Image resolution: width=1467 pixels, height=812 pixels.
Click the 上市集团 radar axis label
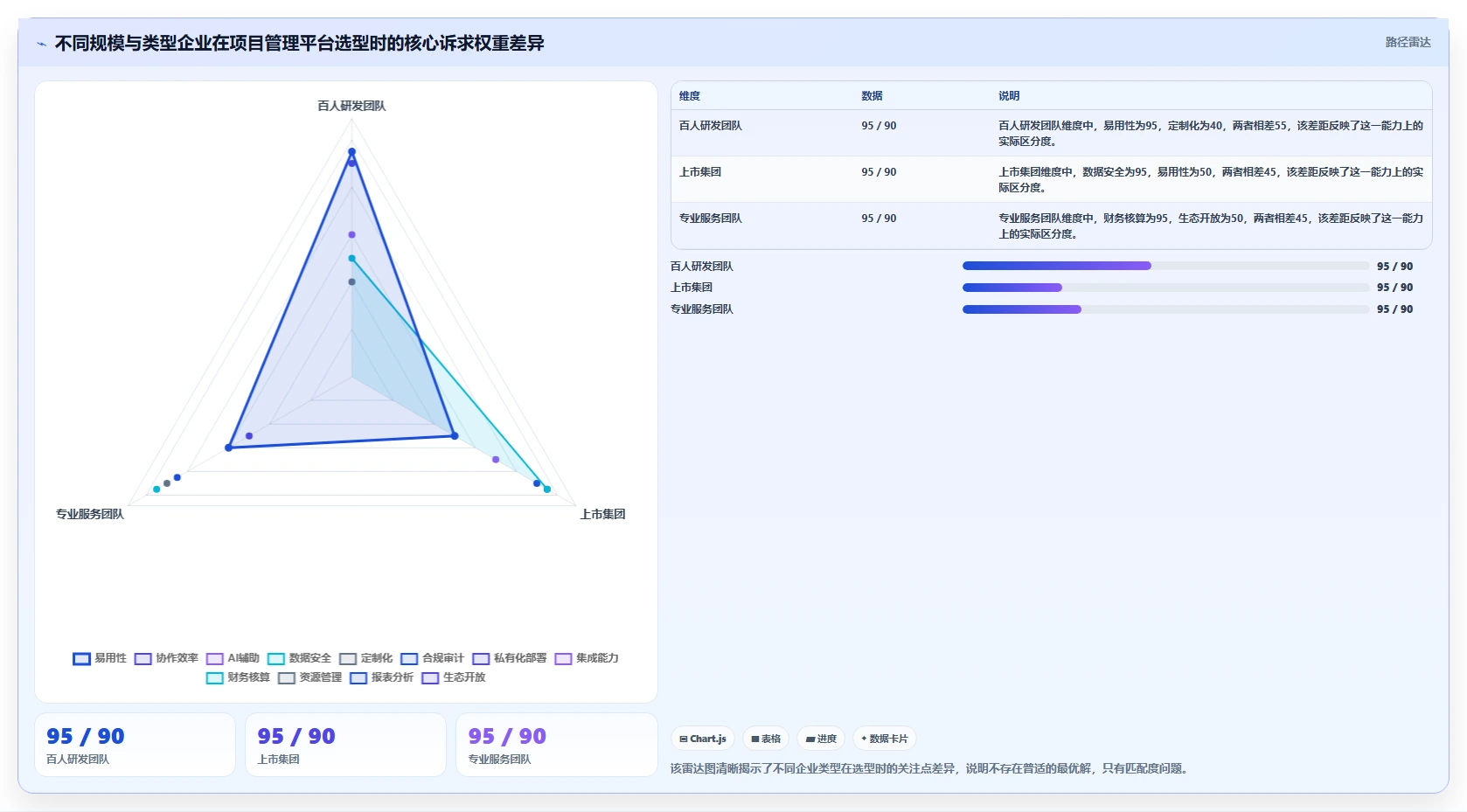click(x=602, y=514)
